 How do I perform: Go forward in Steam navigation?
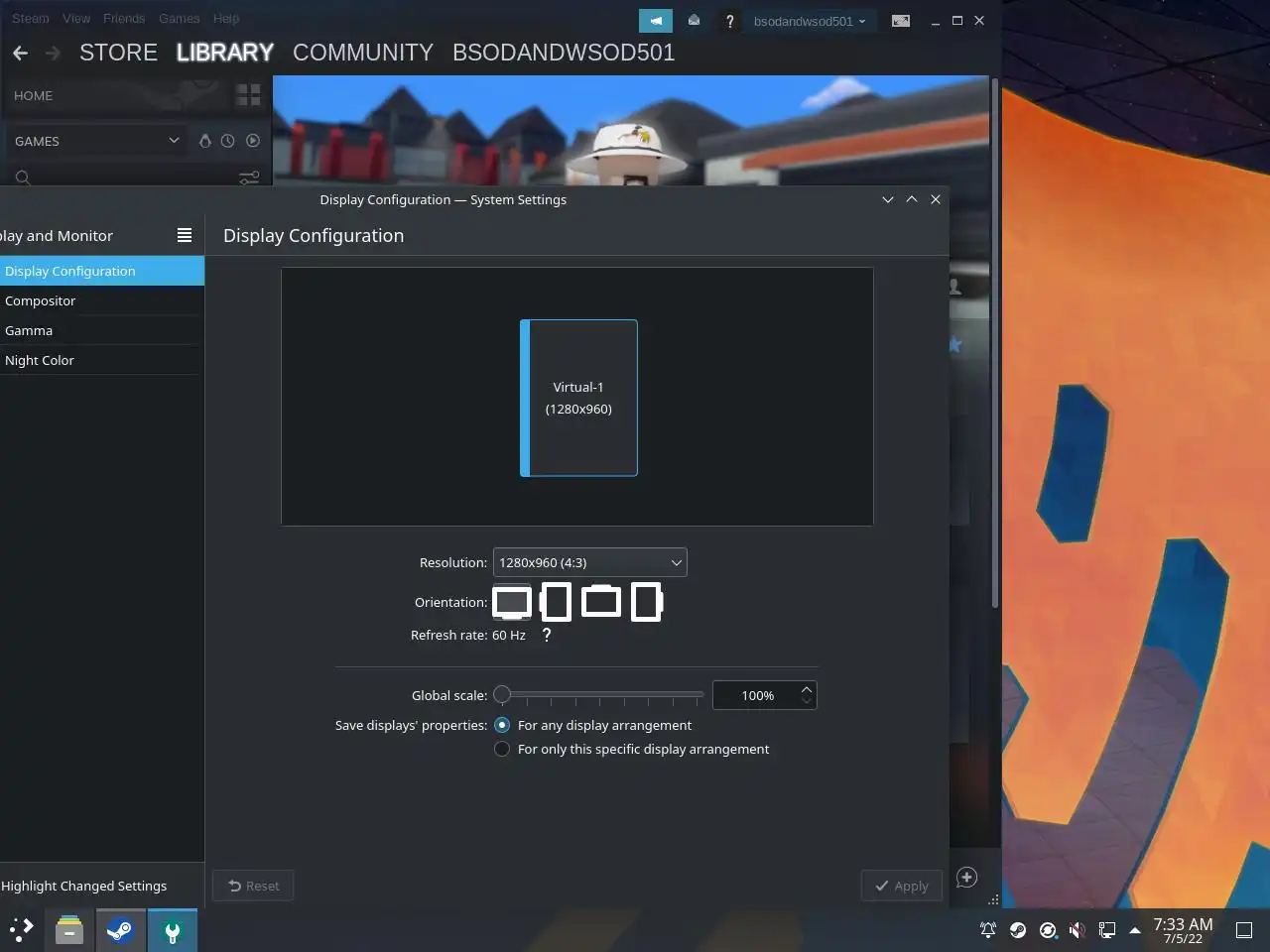(53, 53)
